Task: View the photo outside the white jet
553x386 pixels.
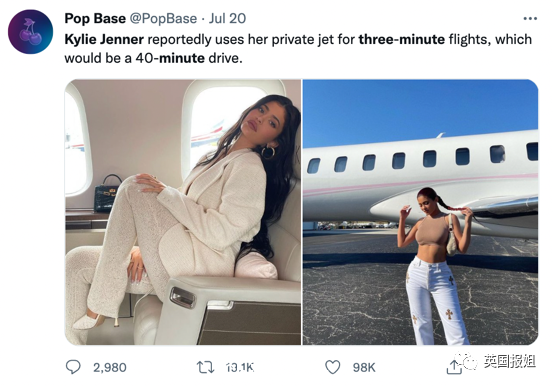Action: tap(420, 212)
